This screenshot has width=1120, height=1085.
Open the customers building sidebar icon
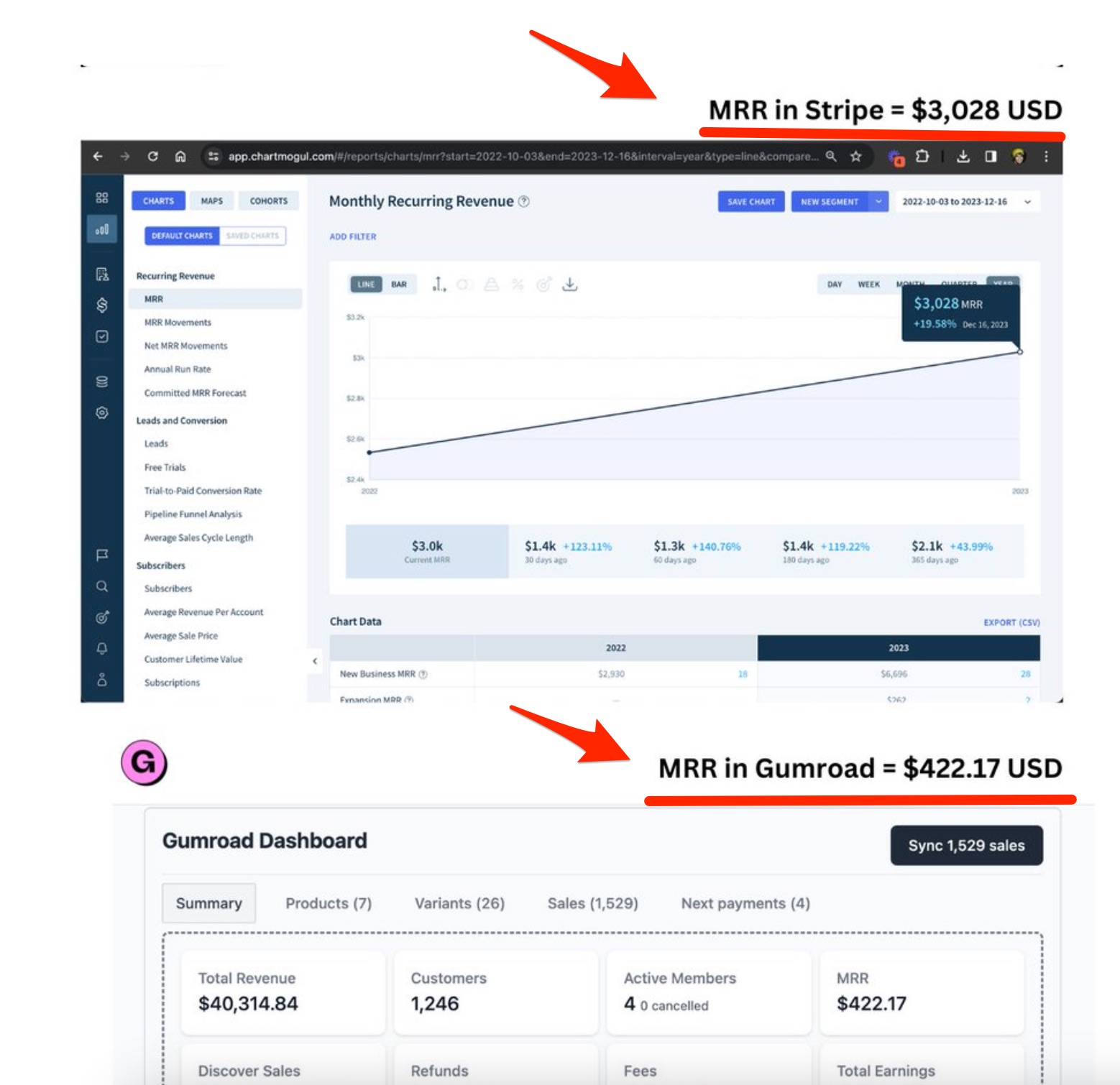tap(102, 274)
